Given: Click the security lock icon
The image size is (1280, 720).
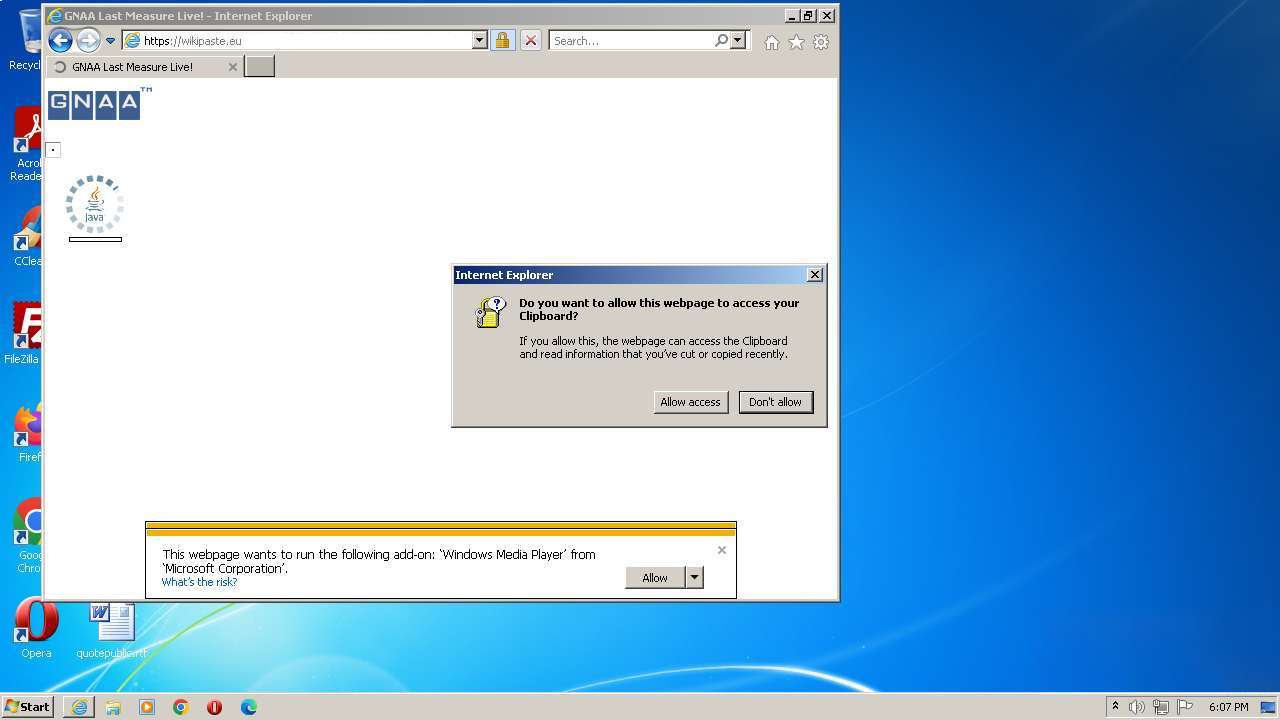Looking at the screenshot, I should pyautogui.click(x=502, y=41).
